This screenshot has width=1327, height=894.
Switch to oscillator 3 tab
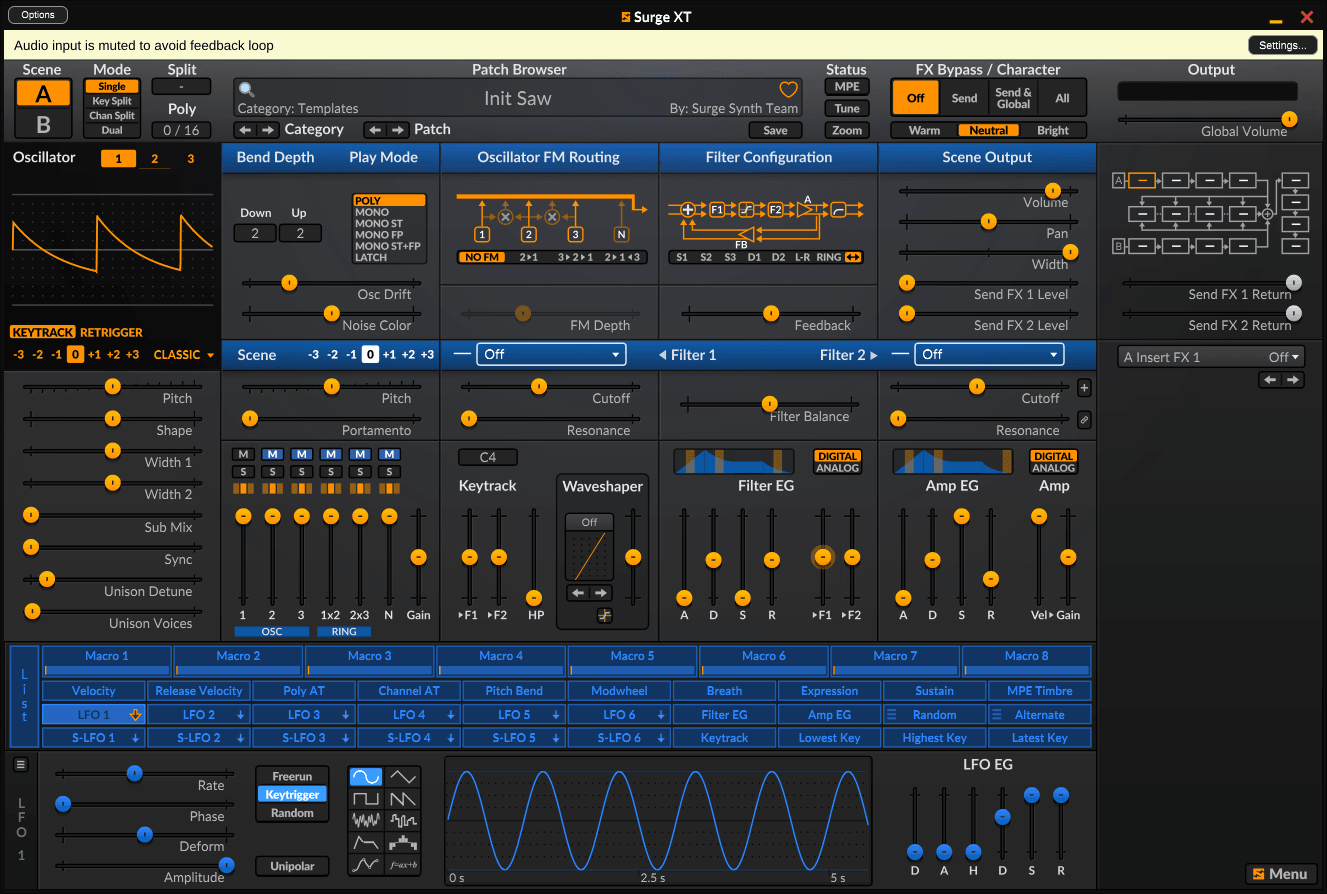tap(190, 159)
